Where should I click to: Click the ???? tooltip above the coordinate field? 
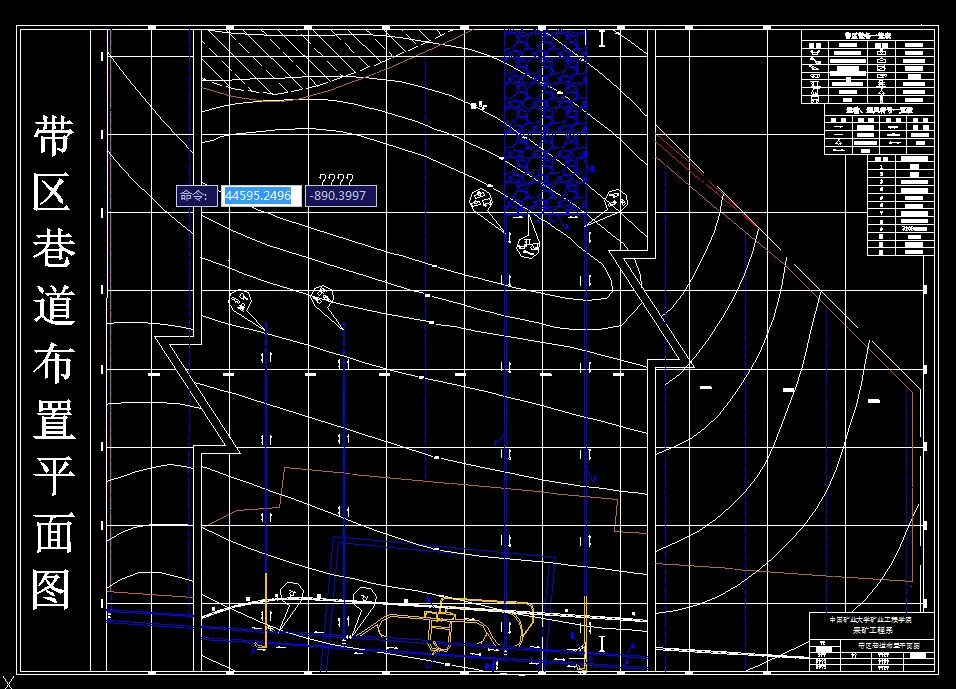pyautogui.click(x=336, y=179)
